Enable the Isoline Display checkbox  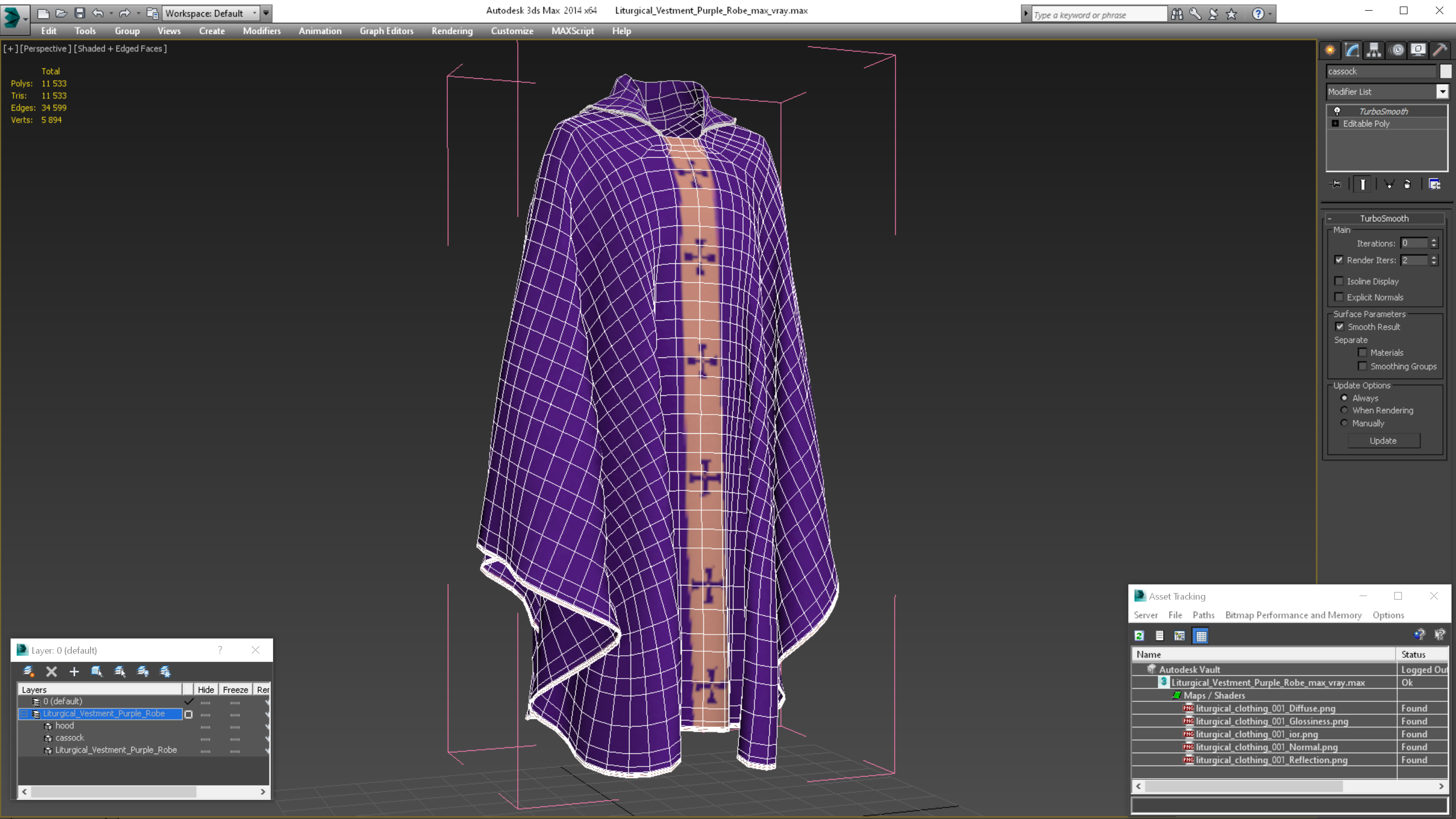tap(1338, 281)
